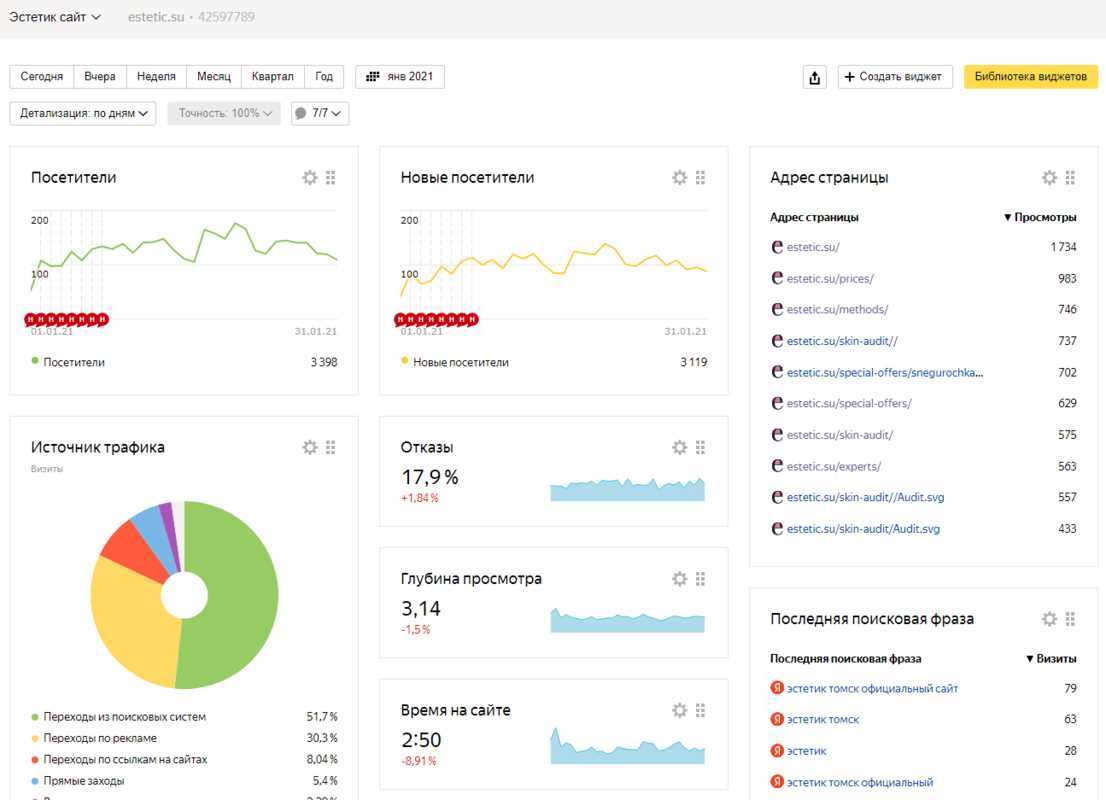
Task: Open link estetic.su/skin-audit//
Action: point(842,341)
